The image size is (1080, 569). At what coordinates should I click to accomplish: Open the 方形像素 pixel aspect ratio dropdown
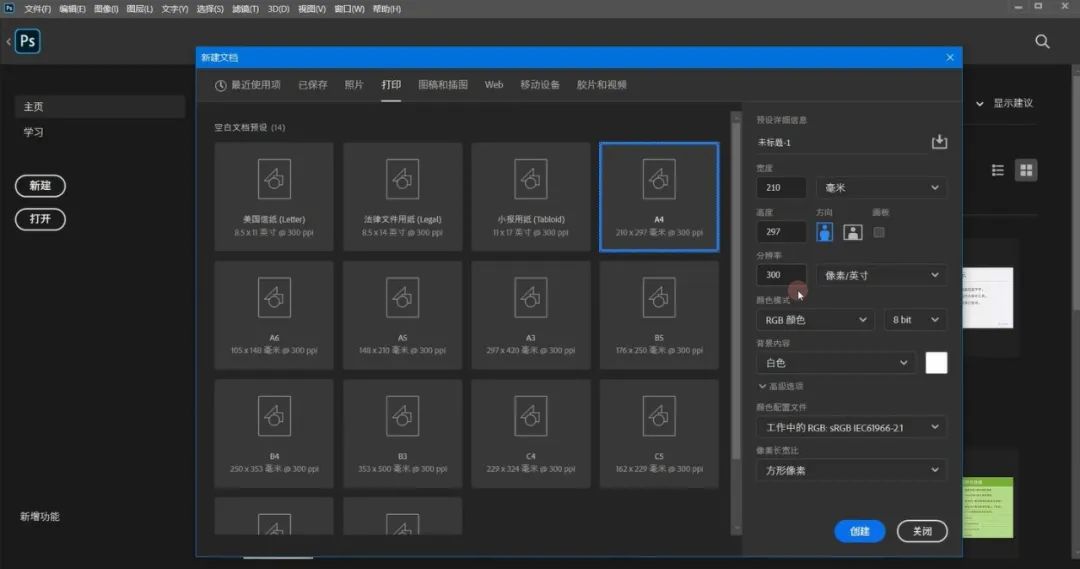coord(851,470)
